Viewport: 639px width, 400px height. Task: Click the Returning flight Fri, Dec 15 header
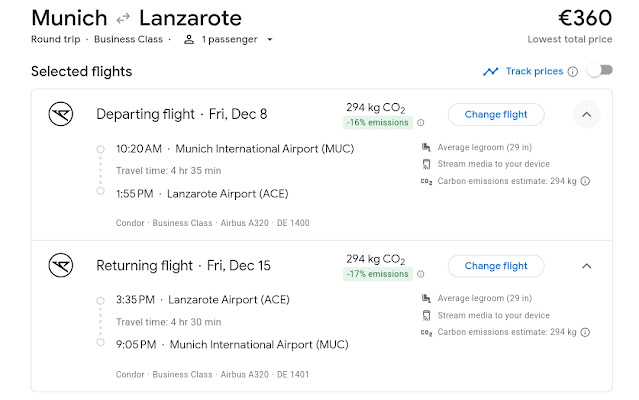click(x=183, y=266)
